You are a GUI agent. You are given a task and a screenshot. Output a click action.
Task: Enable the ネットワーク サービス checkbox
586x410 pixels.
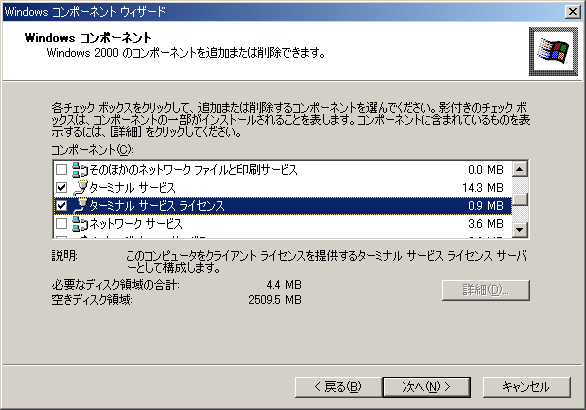click(x=61, y=224)
